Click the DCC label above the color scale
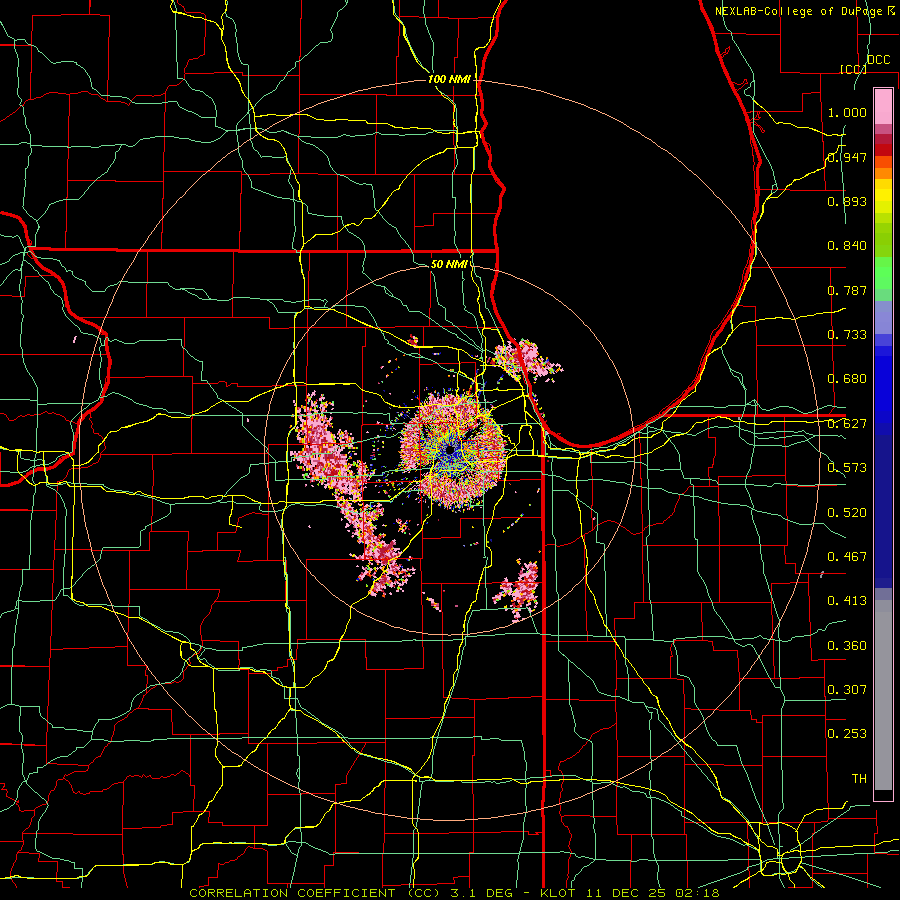This screenshot has width=900, height=900. pyautogui.click(x=878, y=60)
